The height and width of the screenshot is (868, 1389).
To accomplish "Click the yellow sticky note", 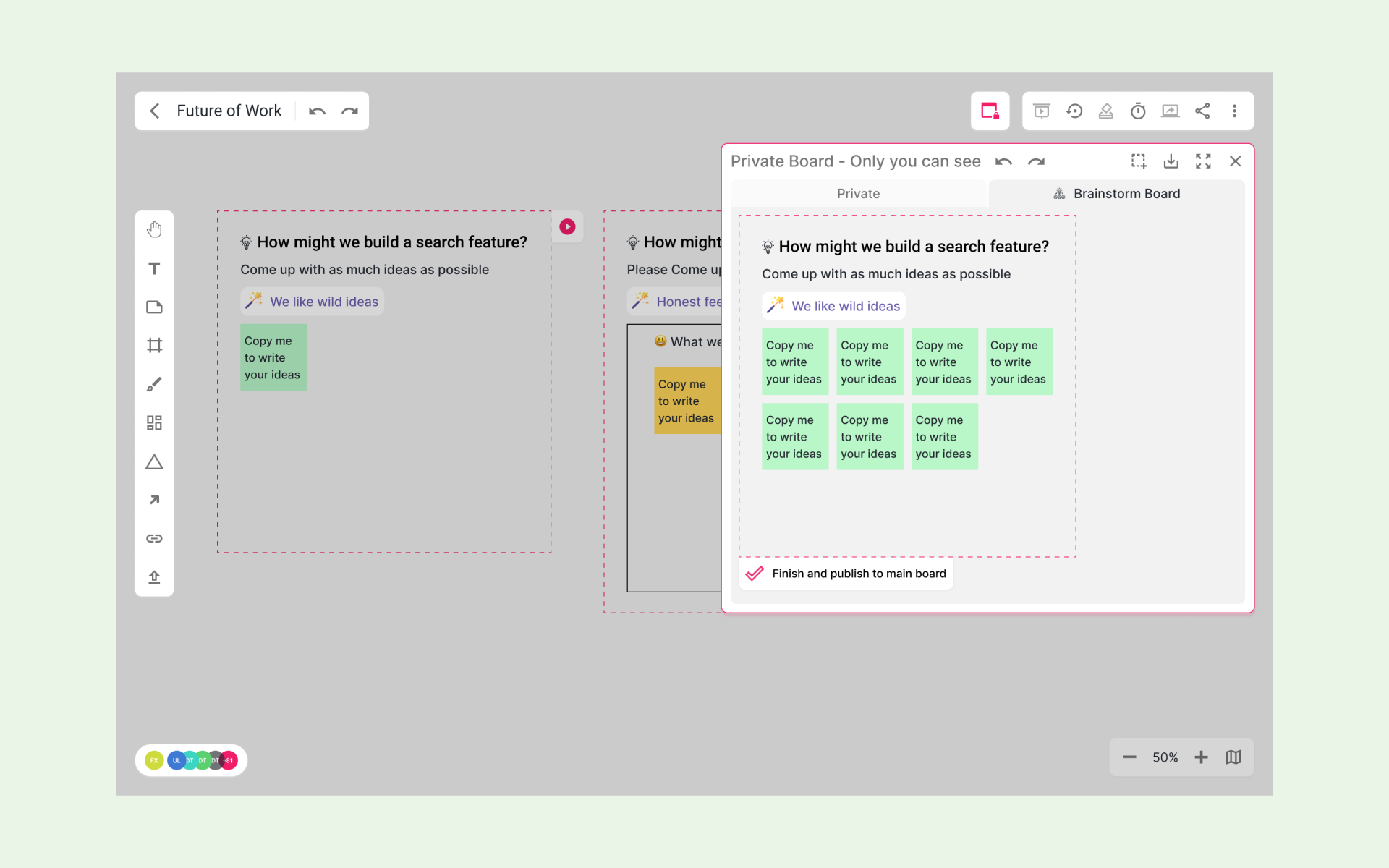I will point(687,401).
